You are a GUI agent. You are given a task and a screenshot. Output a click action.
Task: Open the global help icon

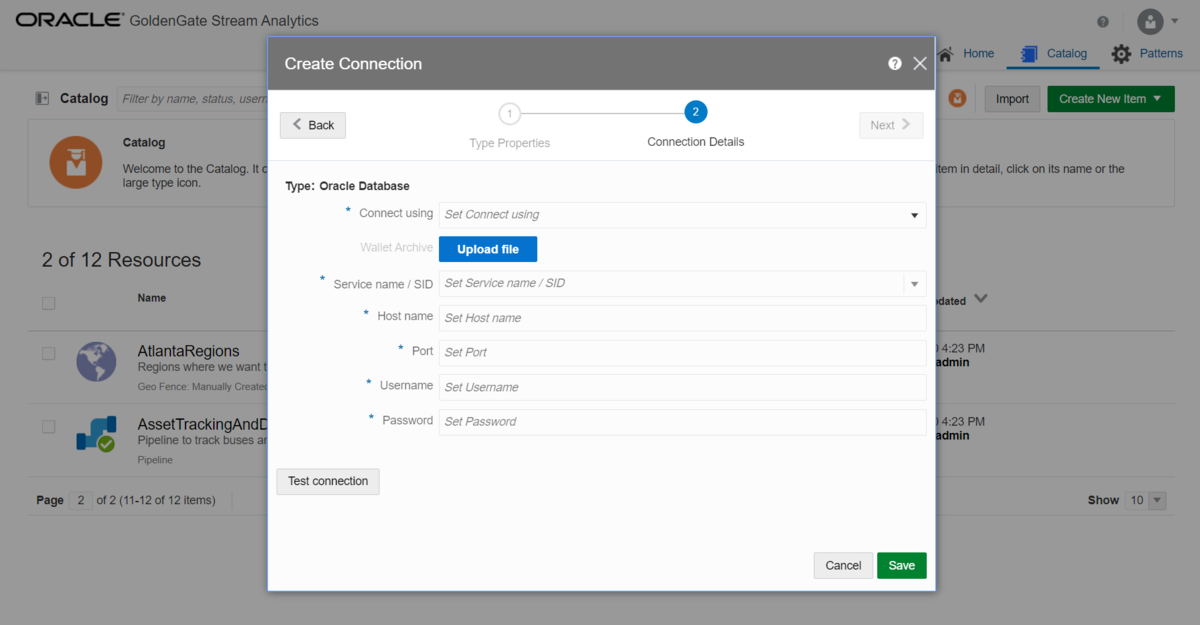click(1103, 21)
